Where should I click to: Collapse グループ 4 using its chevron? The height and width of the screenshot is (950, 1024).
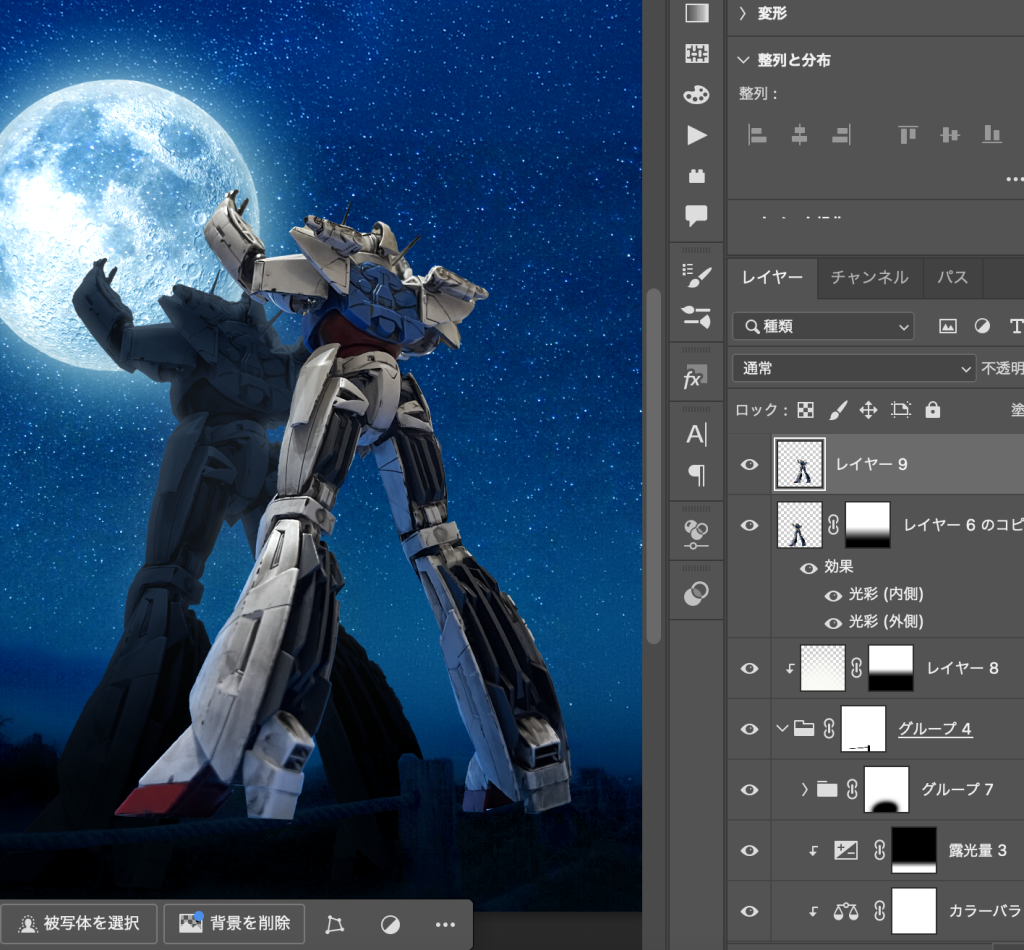783,729
